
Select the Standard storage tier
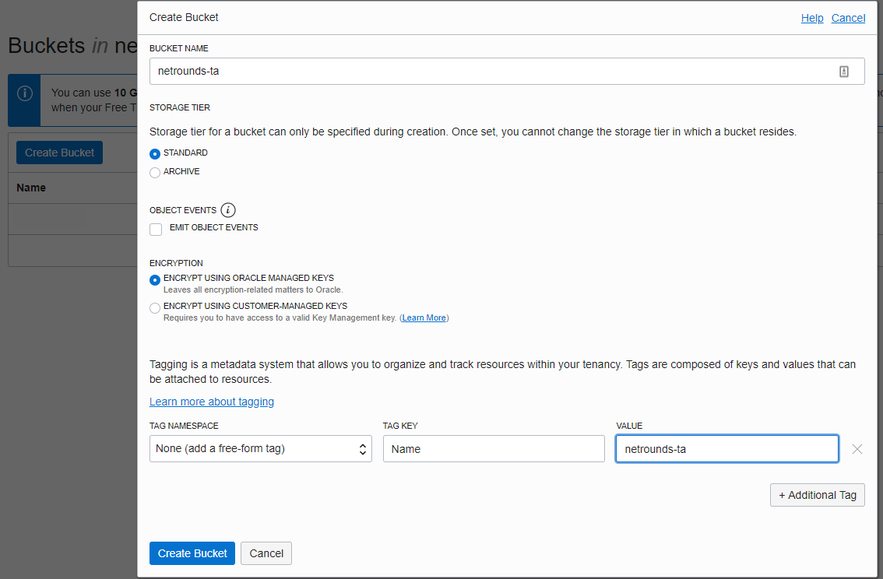tap(155, 153)
